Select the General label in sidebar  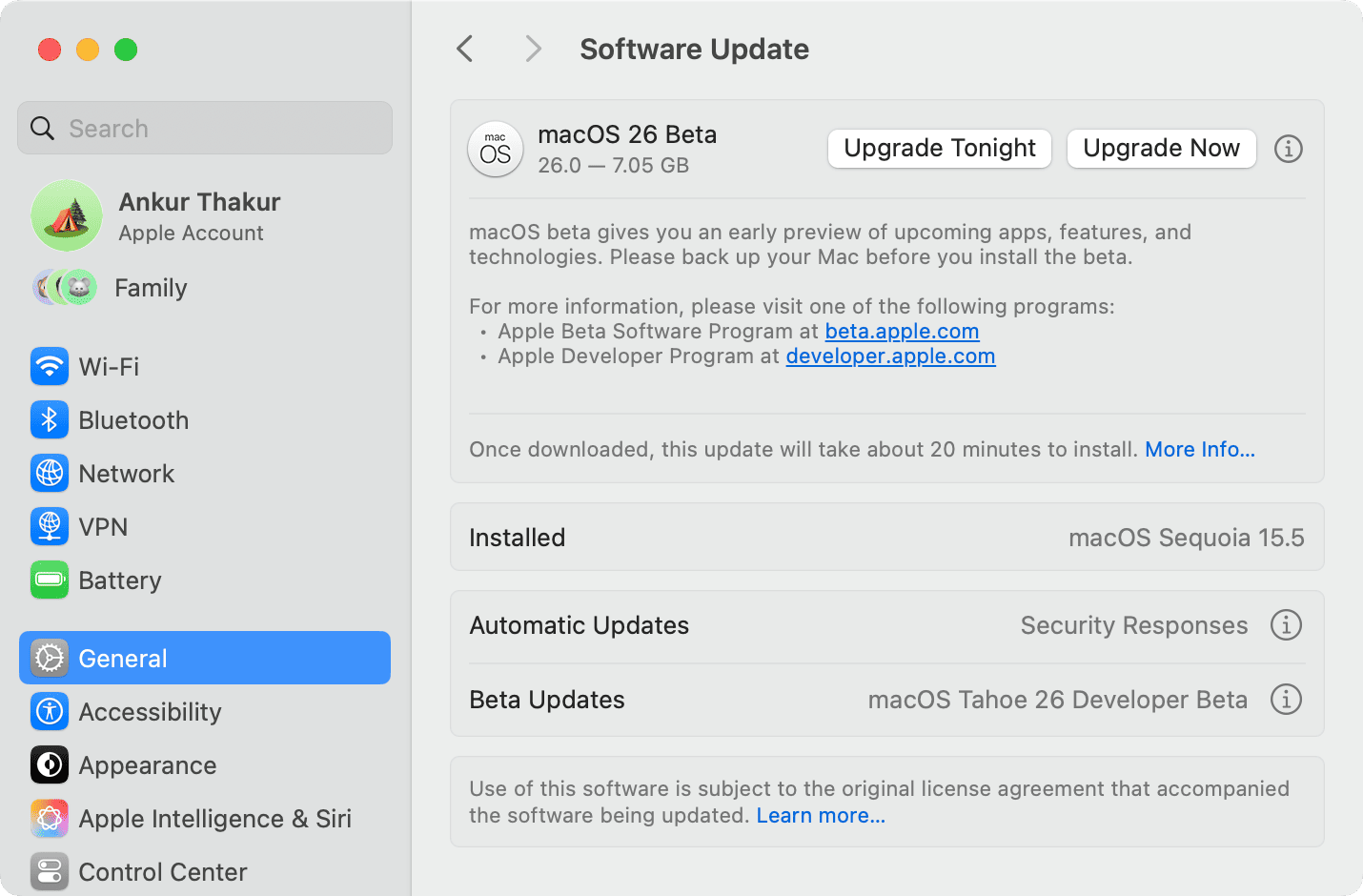click(x=123, y=658)
